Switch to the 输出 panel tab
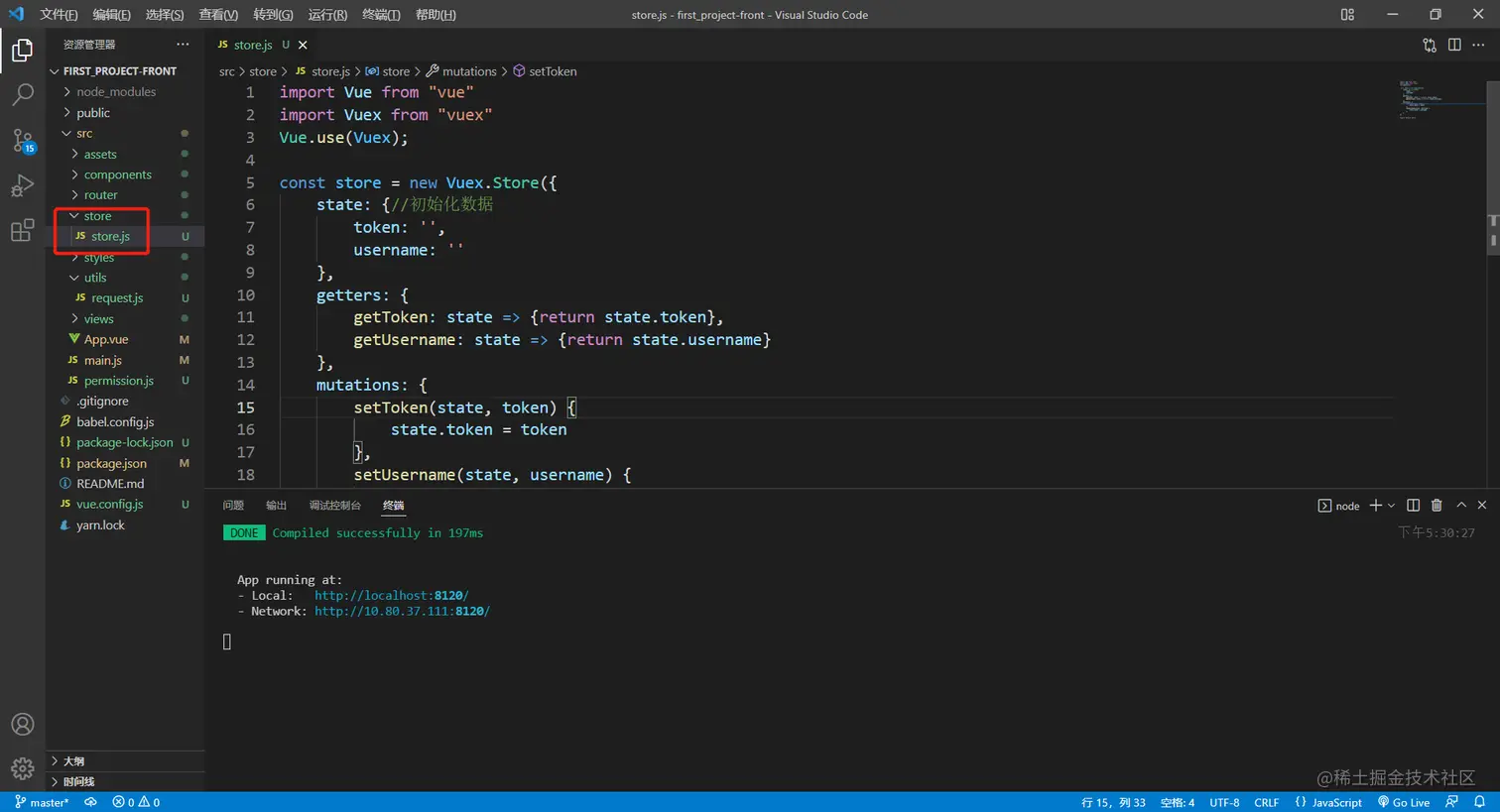Viewport: 1500px width, 812px height. tap(276, 506)
